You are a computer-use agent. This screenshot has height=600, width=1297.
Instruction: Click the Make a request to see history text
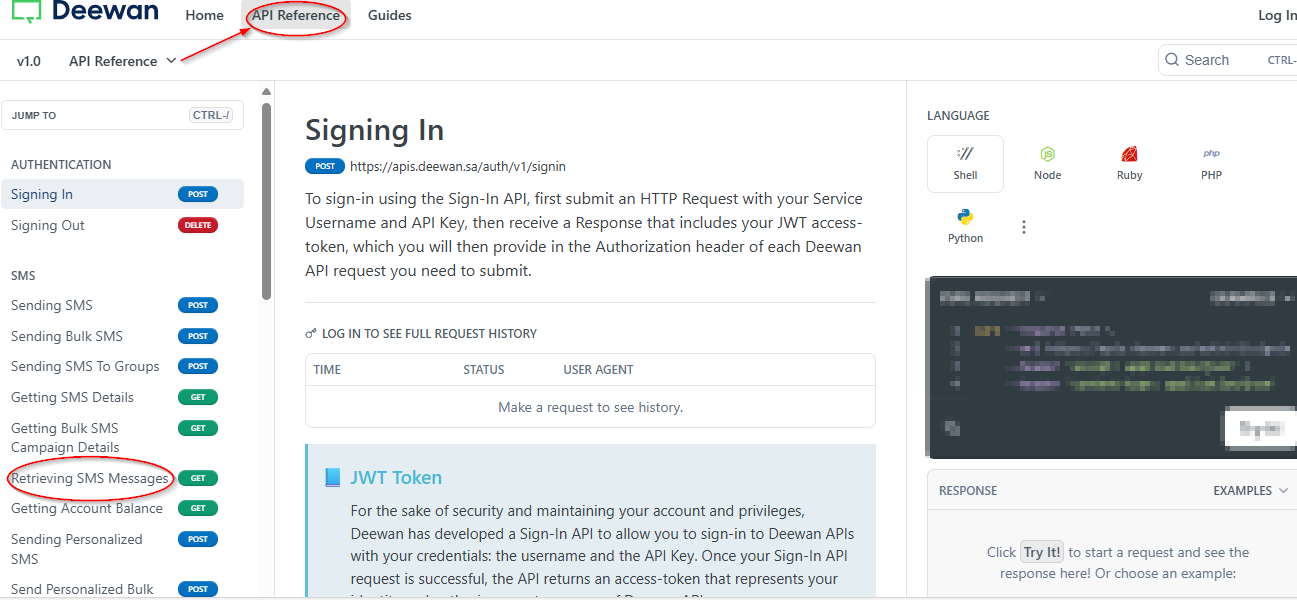[x=590, y=407]
